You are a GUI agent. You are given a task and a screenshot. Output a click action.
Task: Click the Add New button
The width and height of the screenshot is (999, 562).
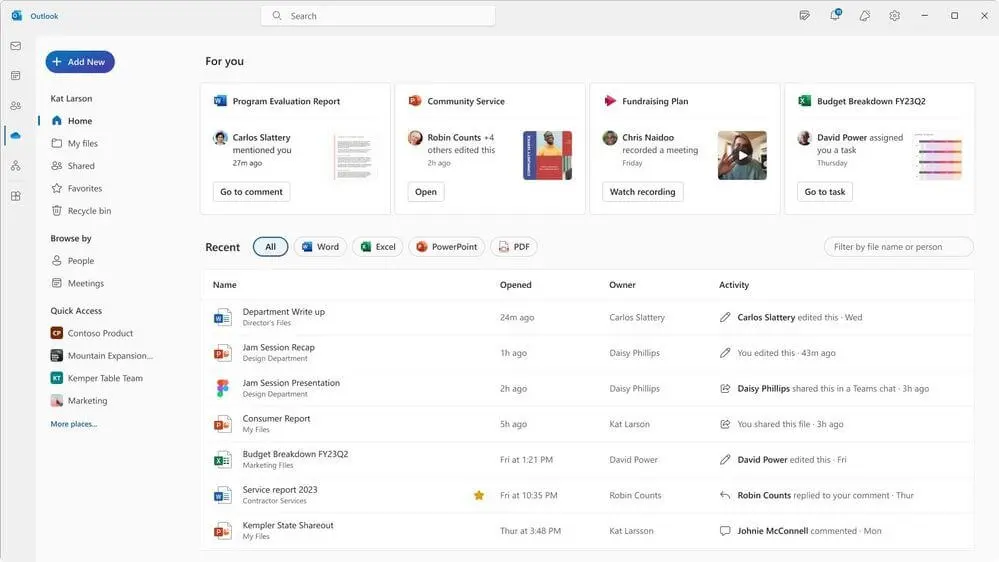[80, 62]
